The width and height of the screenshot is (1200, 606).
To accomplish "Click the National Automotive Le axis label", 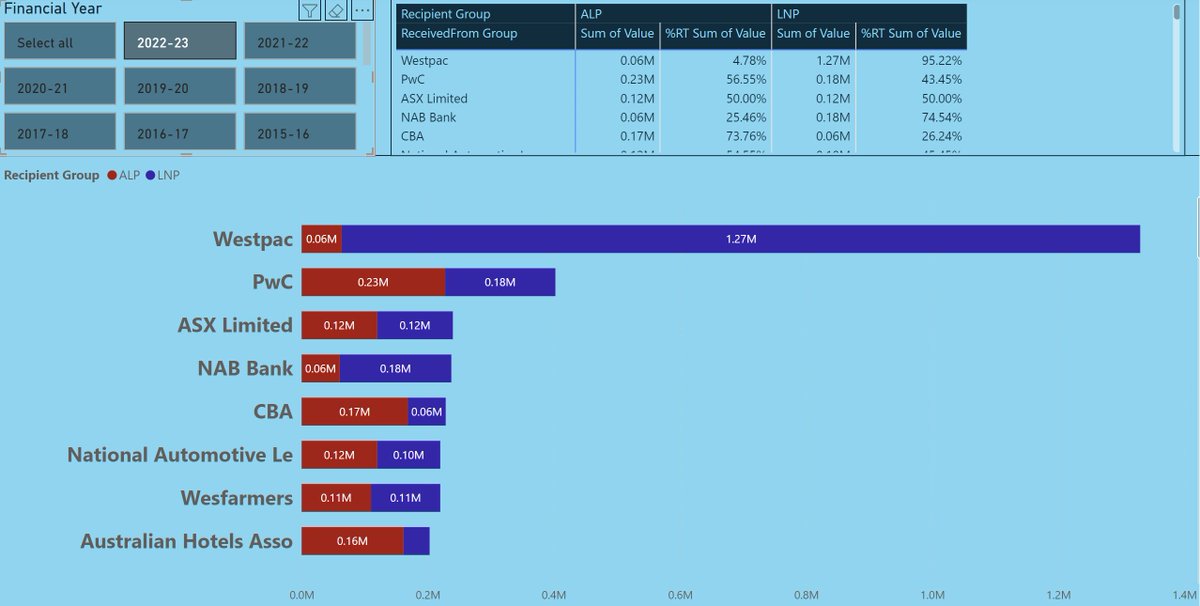I will (x=180, y=455).
